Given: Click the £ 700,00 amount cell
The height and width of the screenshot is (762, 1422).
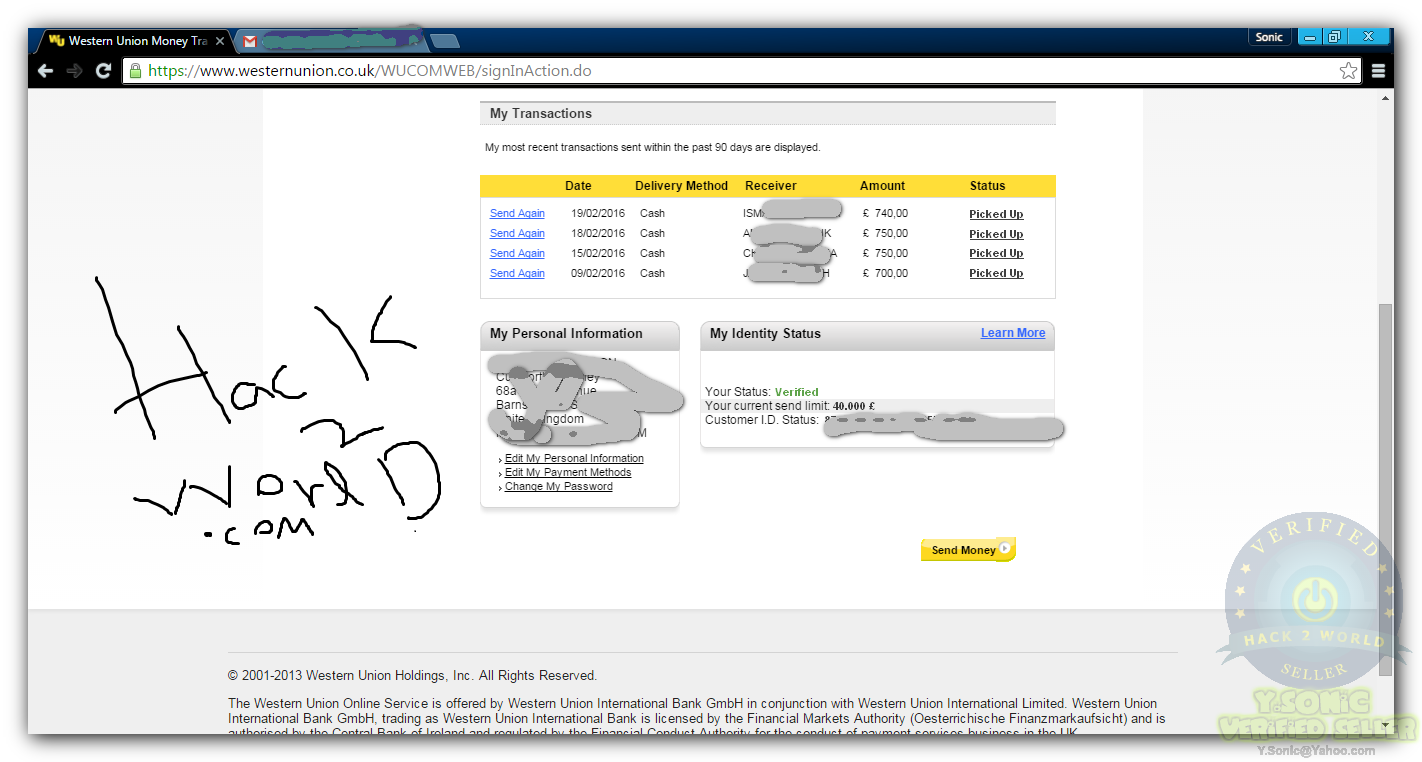Looking at the screenshot, I should (885, 273).
